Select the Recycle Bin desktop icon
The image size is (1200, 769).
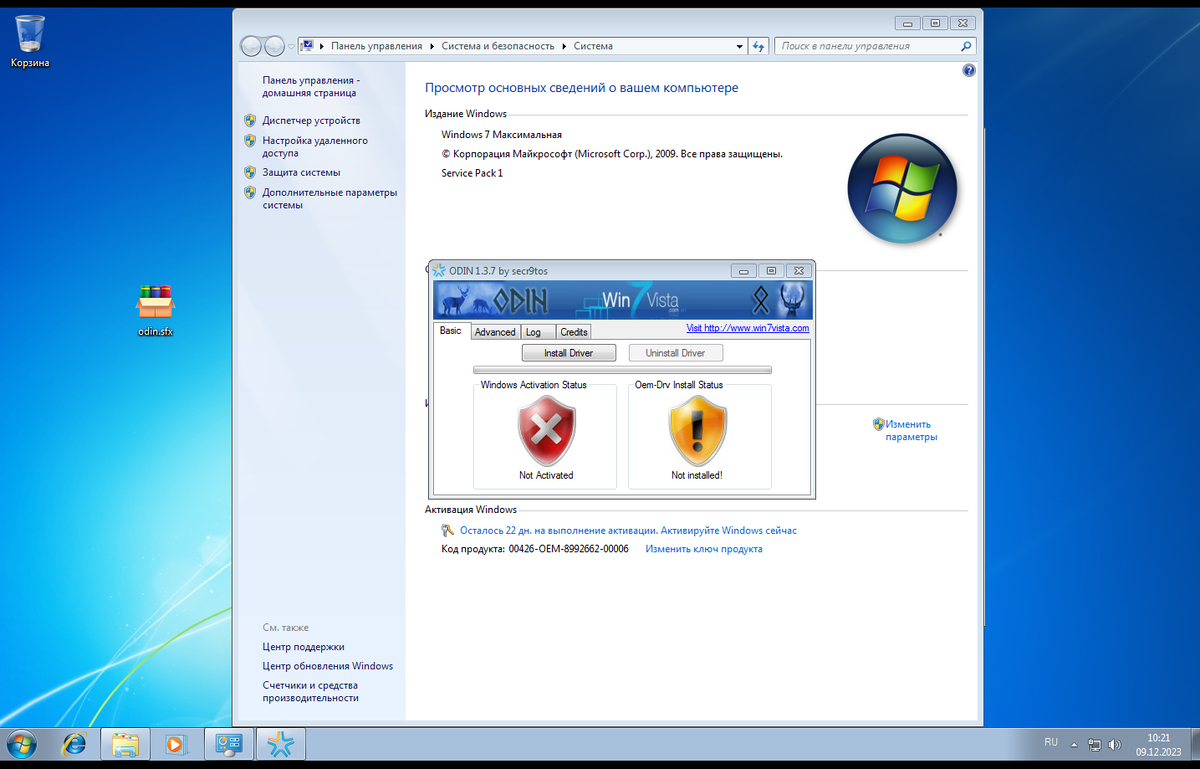(x=30, y=41)
